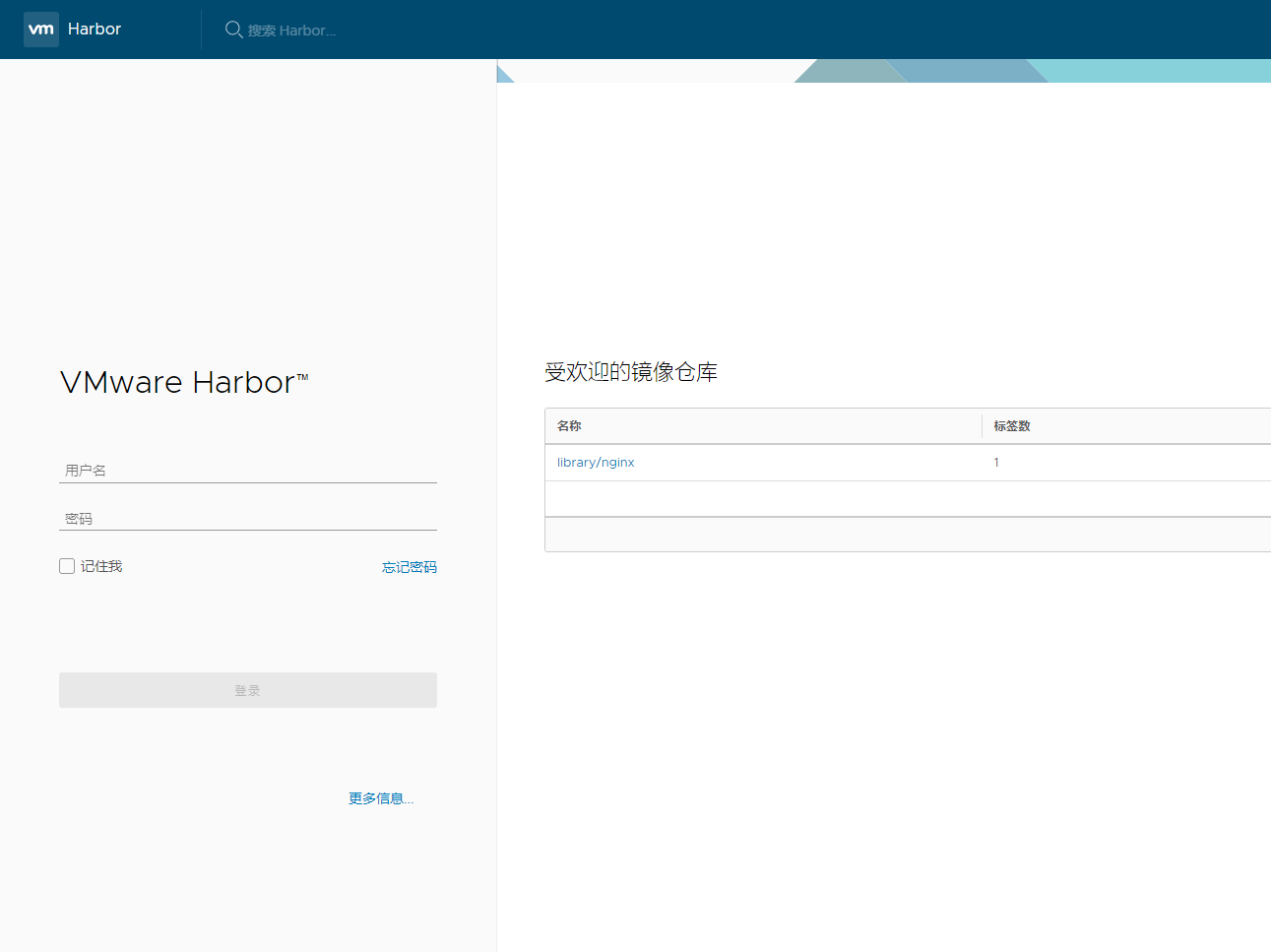1271x952 pixels.
Task: Click the VMware vm logo icon
Action: click(x=41, y=30)
